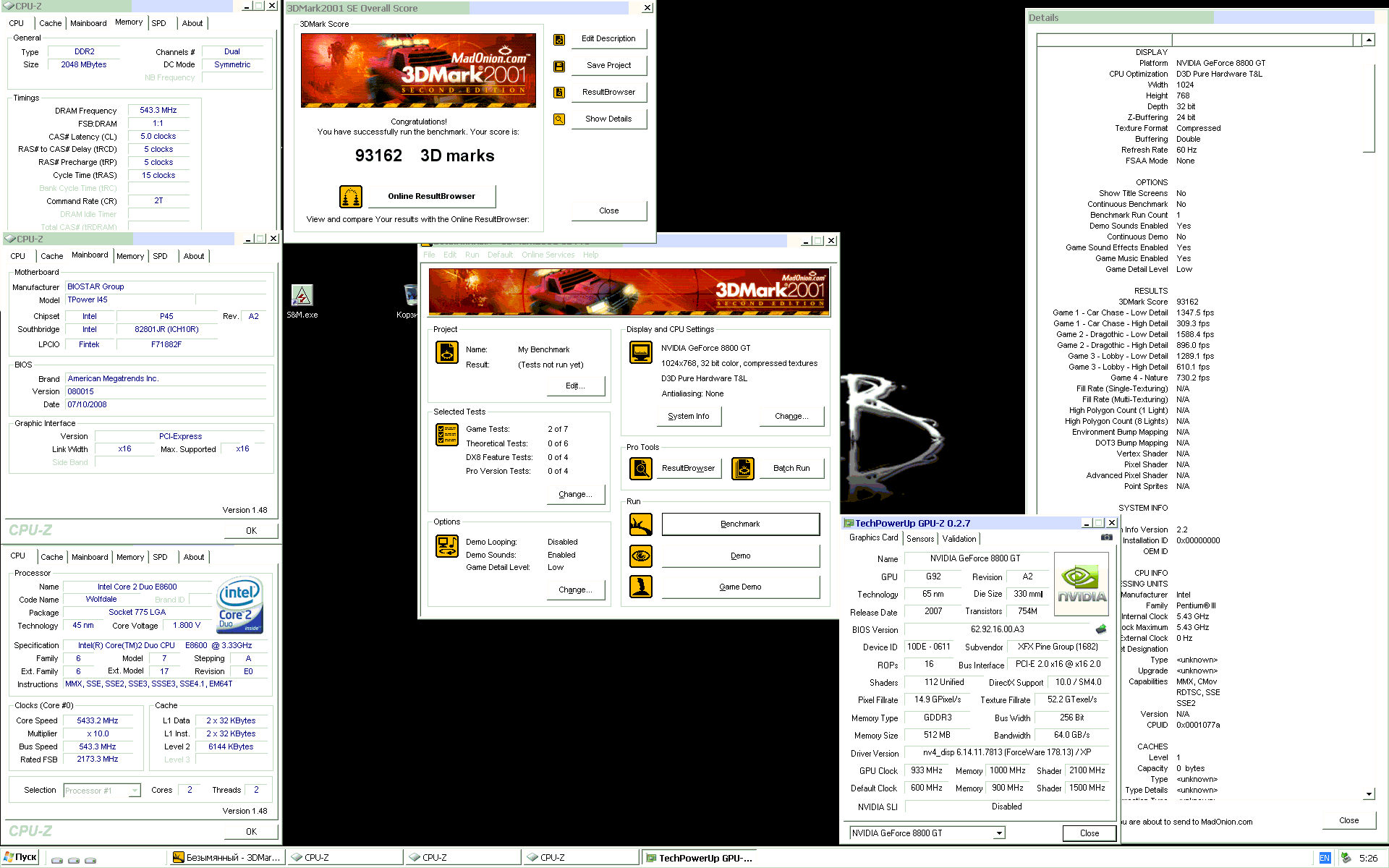1389x868 pixels.
Task: Open the Graphics Card tab in GPU-Z
Action: 873,537
